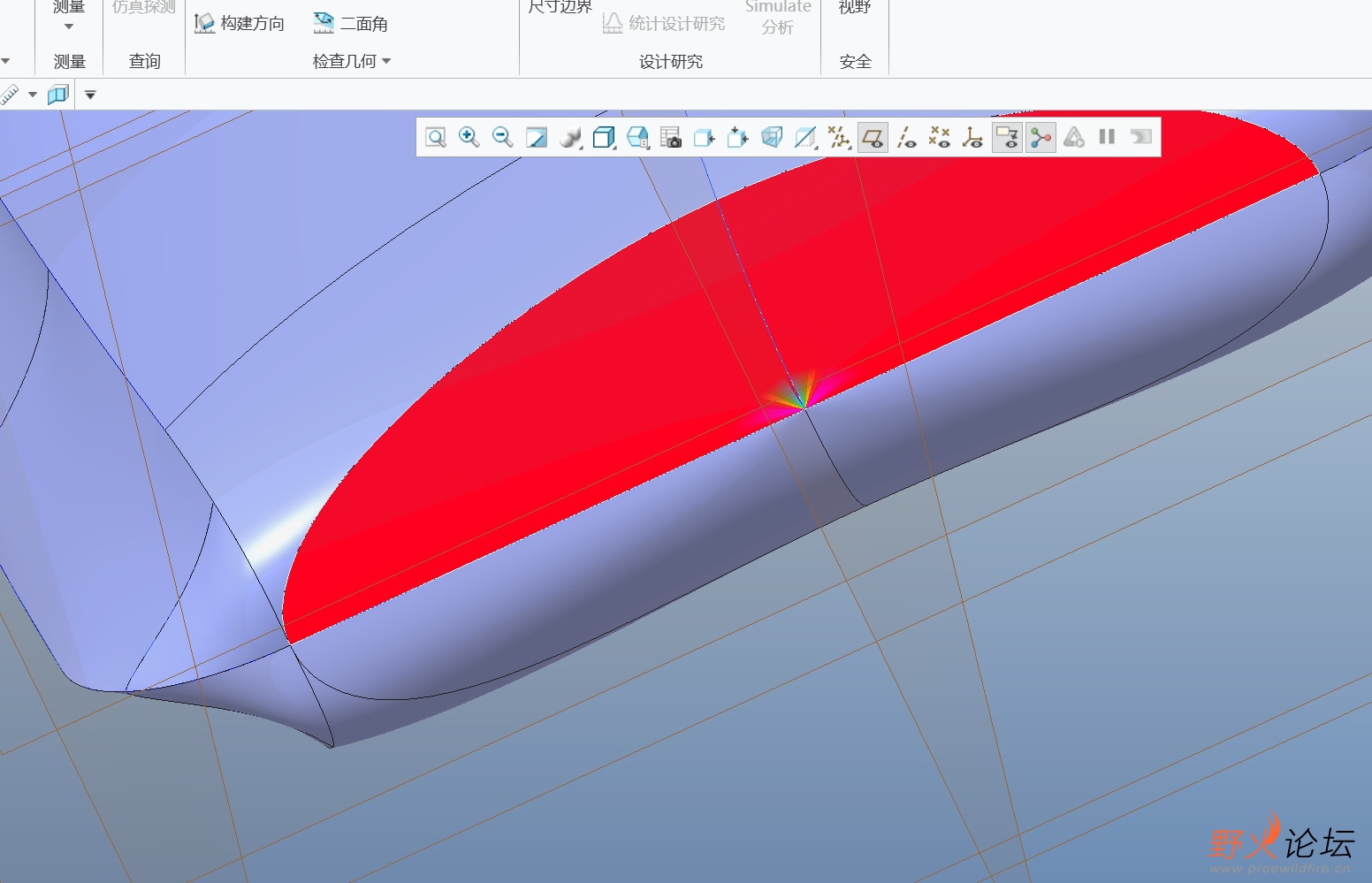1372x883 pixels.
Task: Toggle datum axis display
Action: [906, 137]
